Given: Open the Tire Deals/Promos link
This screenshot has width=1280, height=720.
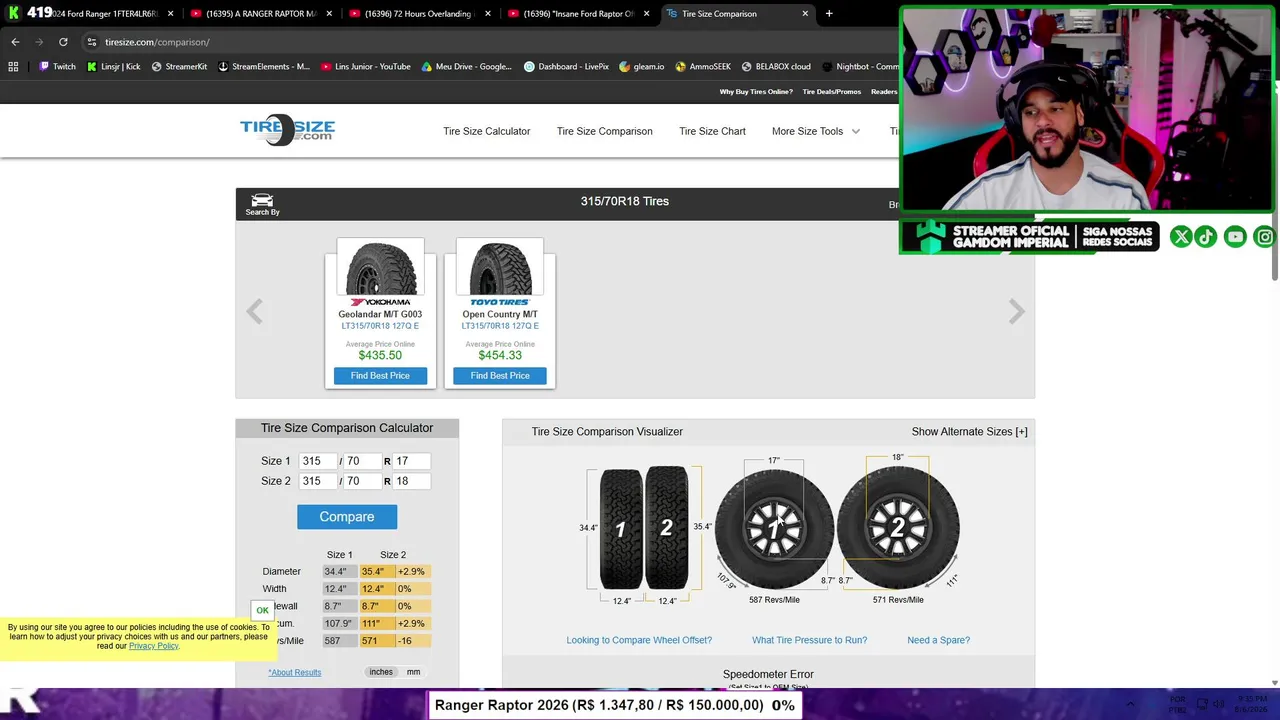Looking at the screenshot, I should 832,92.
